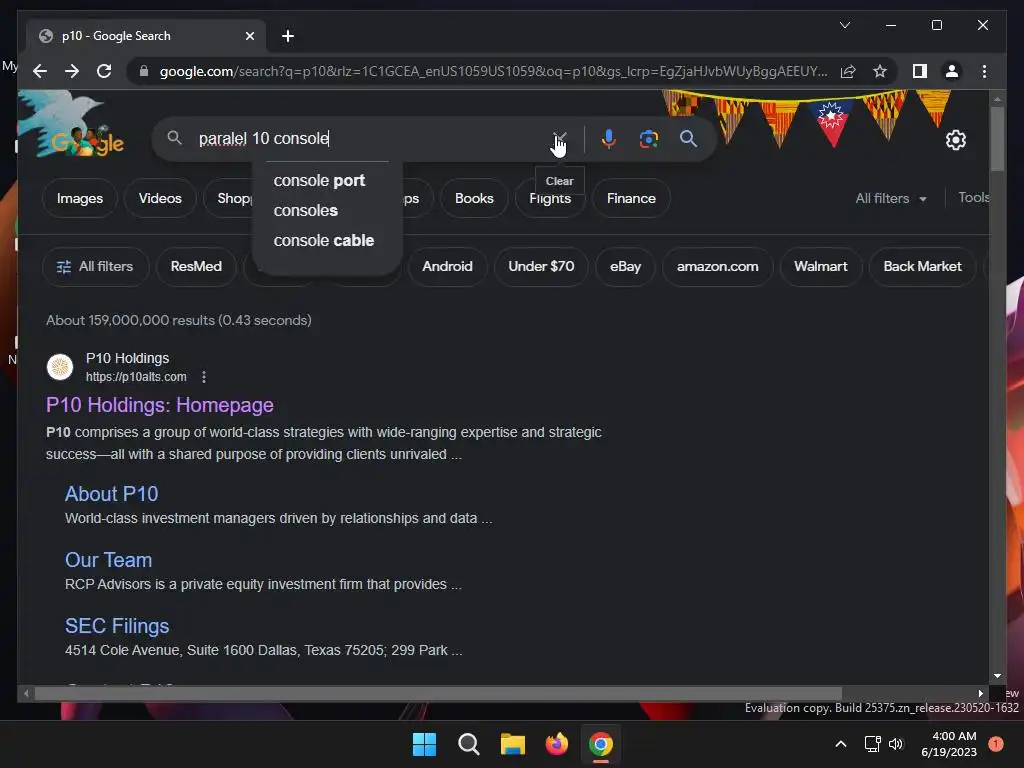Viewport: 1024px width, 768px height.
Task: Apply the ResMed filter chip
Action: click(196, 266)
